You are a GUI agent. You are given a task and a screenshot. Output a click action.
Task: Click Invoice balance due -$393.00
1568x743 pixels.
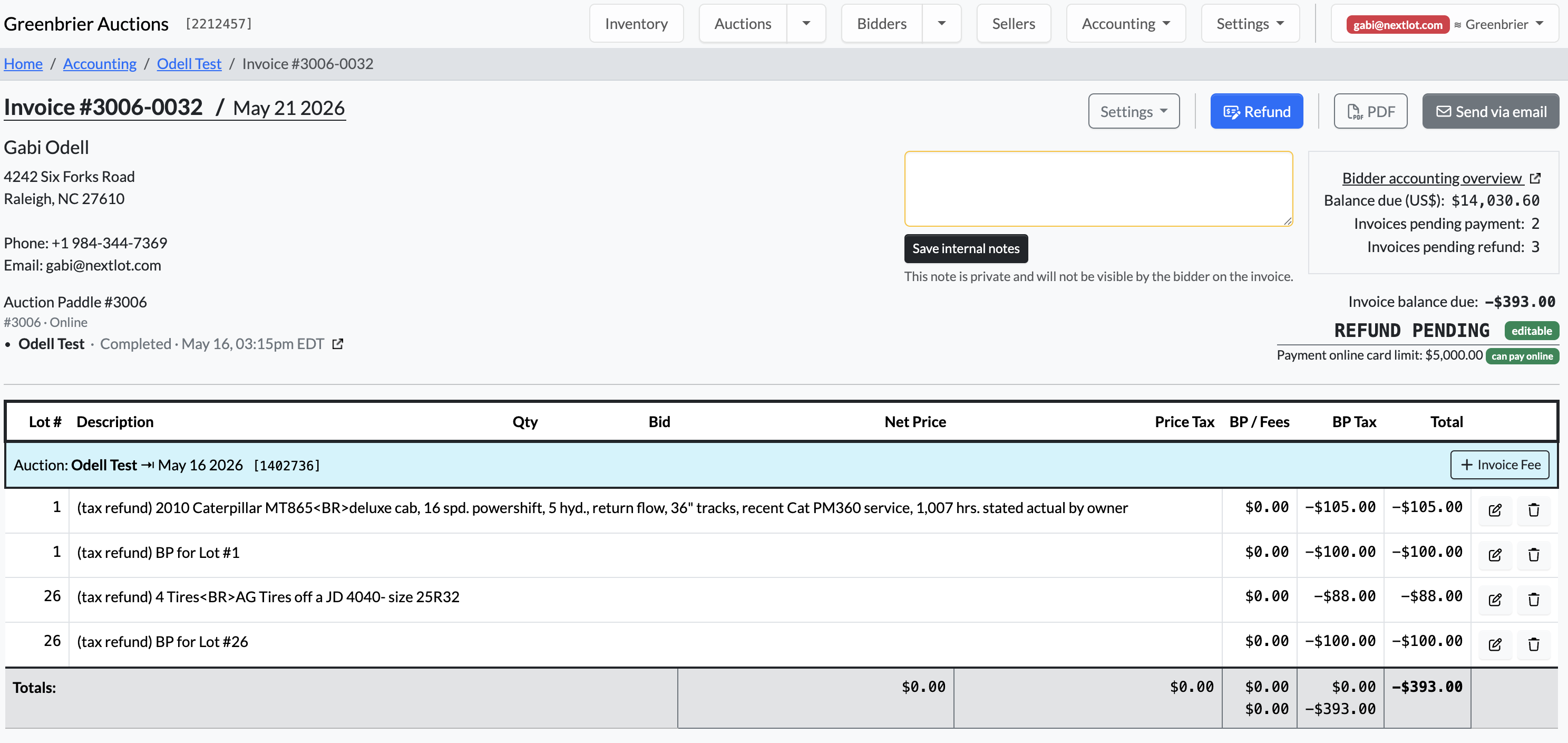(1452, 302)
